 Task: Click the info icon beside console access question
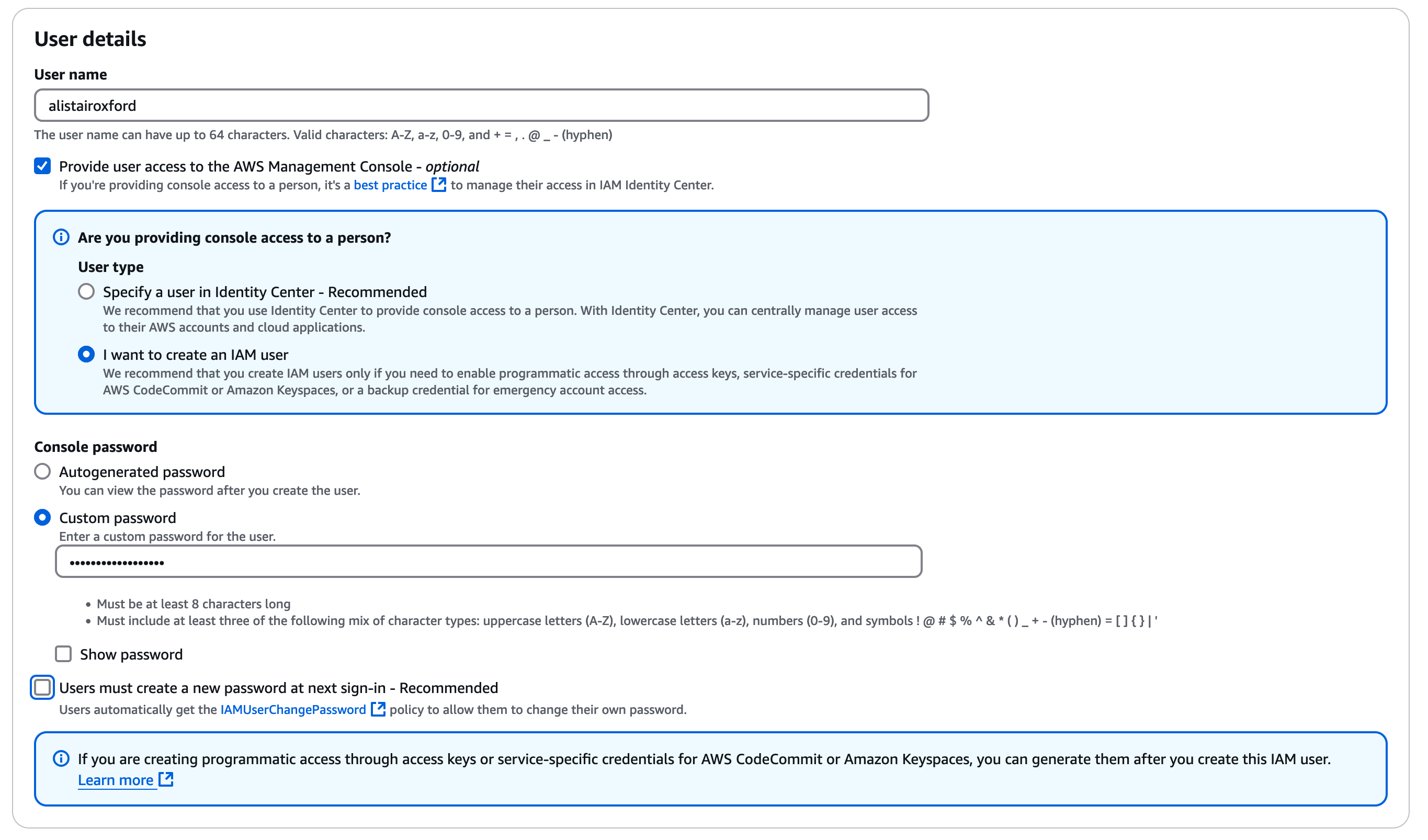click(61, 237)
